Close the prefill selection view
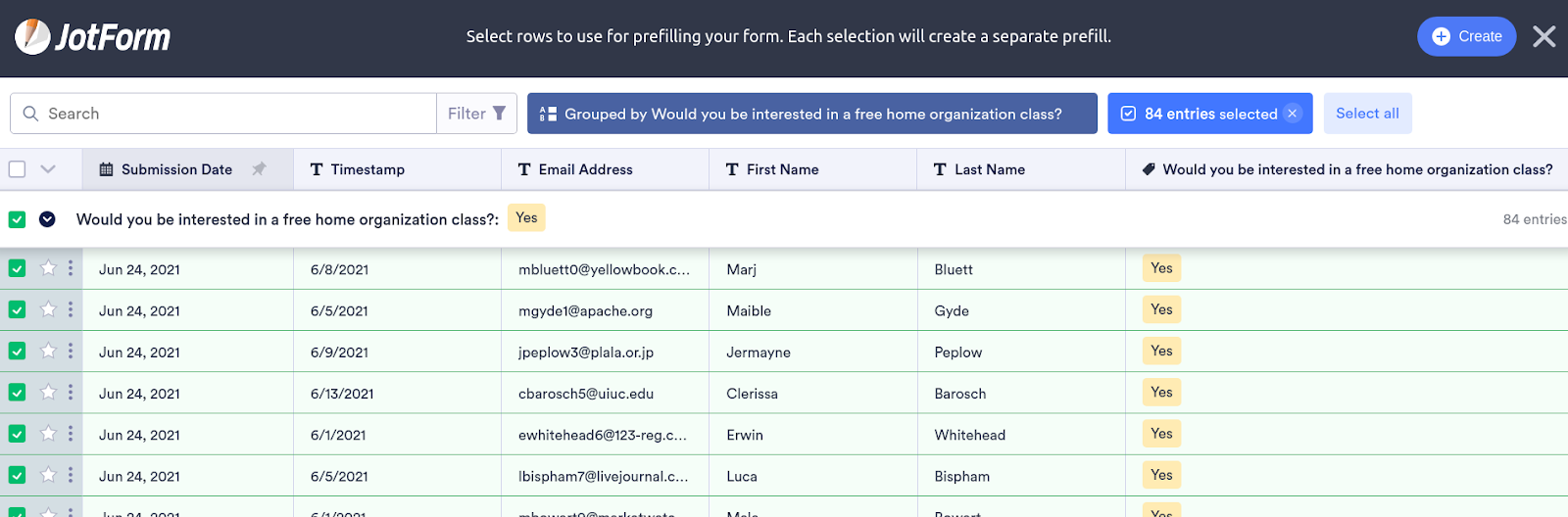This screenshot has width=1568, height=517. (x=1543, y=37)
